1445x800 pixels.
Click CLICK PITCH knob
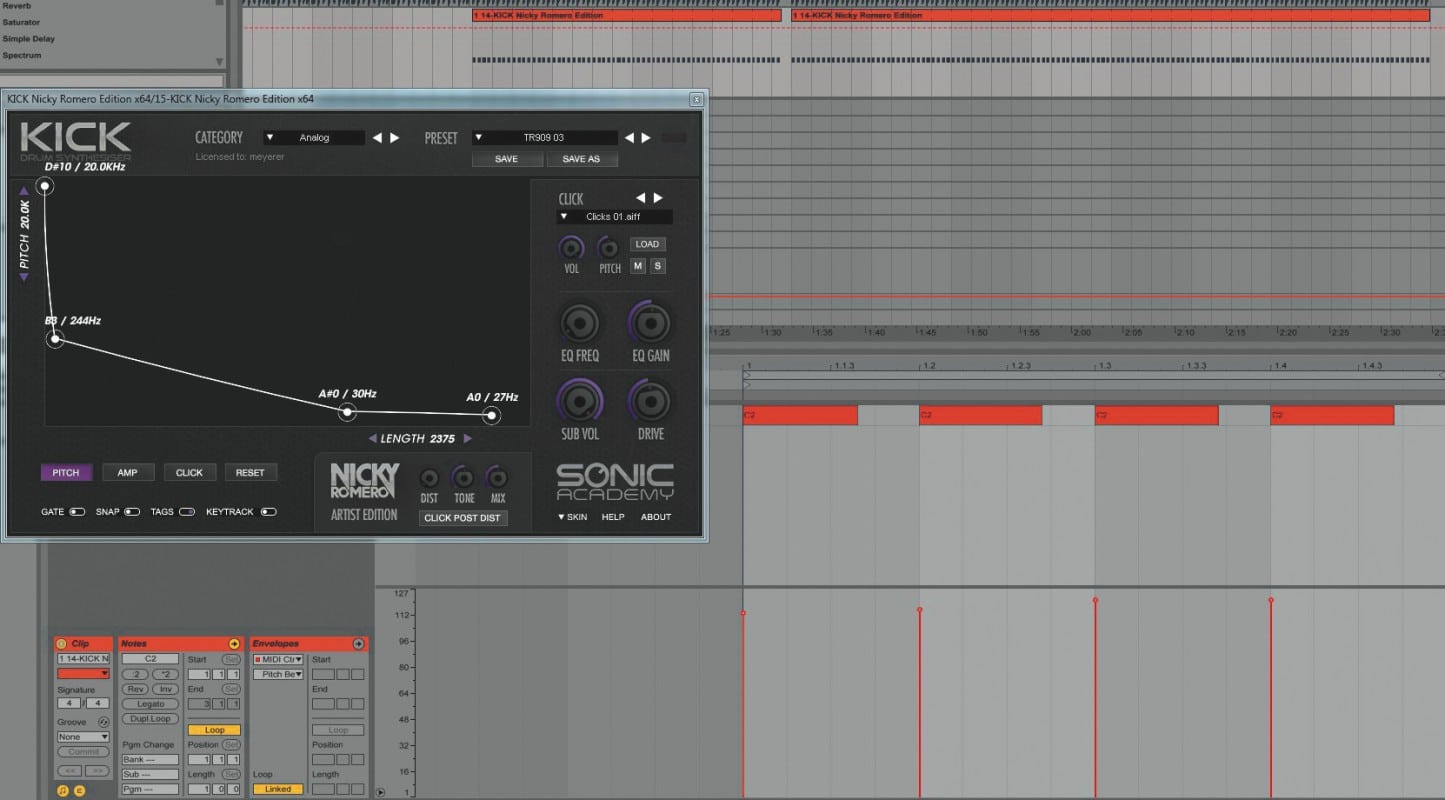pyautogui.click(x=608, y=247)
